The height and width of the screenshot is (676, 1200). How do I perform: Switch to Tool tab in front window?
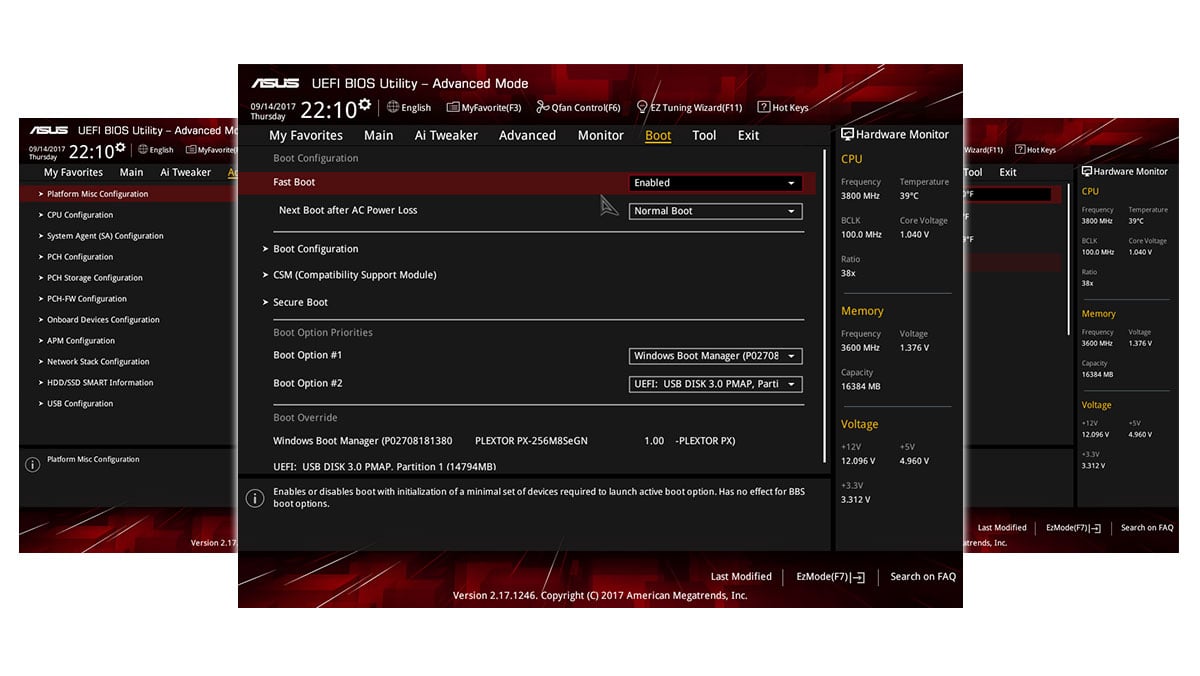[704, 136]
